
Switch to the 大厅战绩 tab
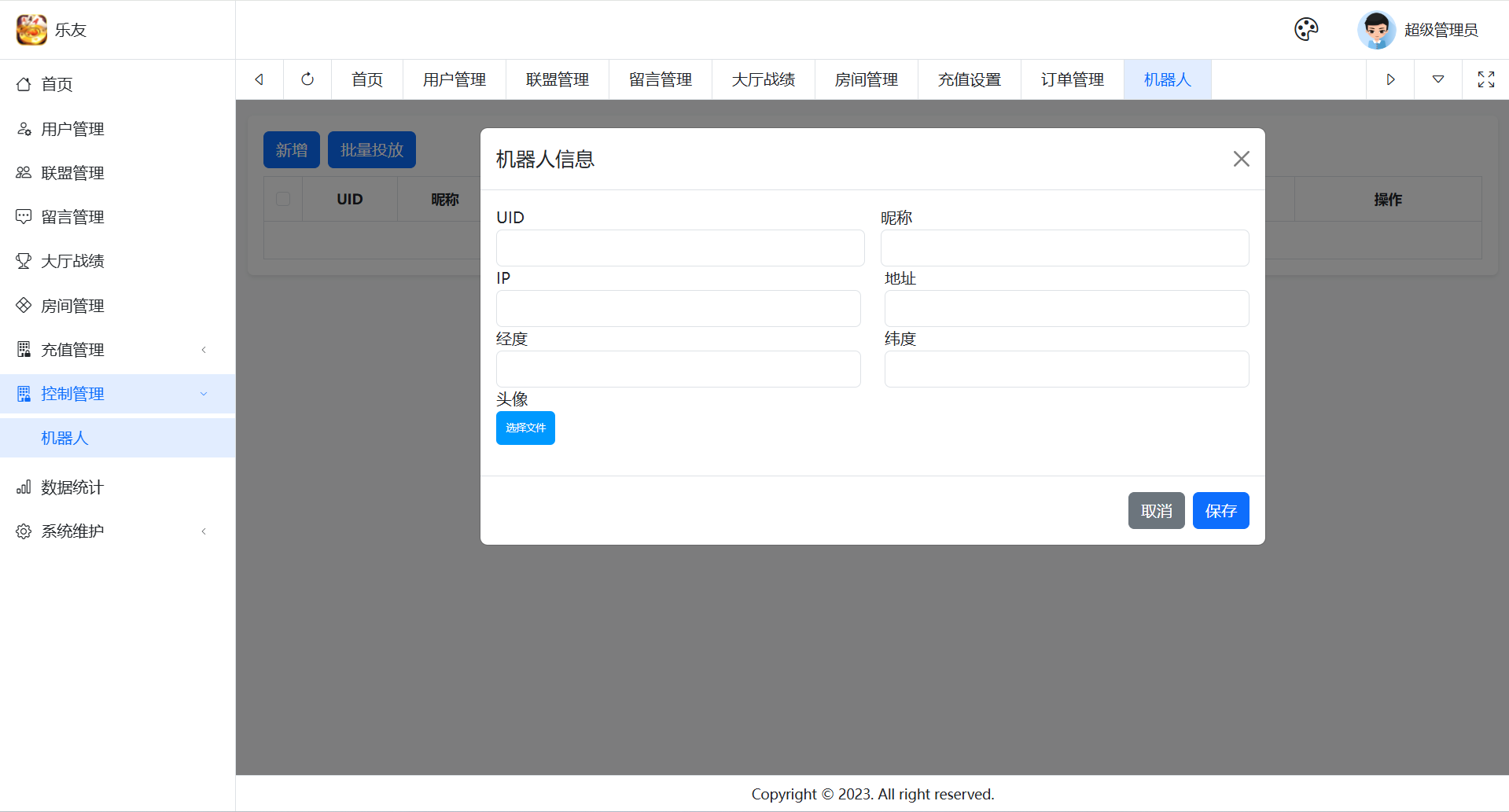[763, 79]
